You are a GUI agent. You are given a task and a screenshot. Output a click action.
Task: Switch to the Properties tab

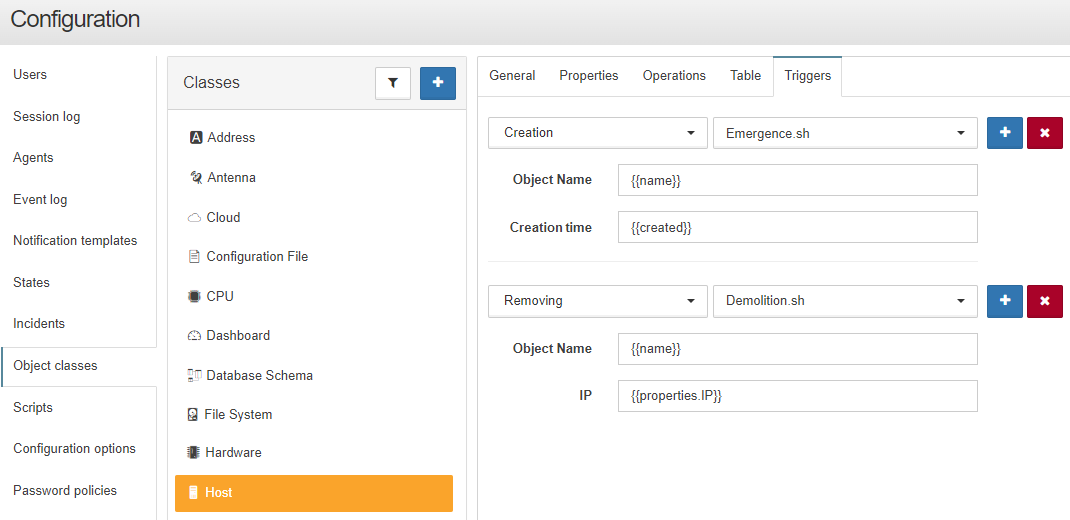point(589,76)
